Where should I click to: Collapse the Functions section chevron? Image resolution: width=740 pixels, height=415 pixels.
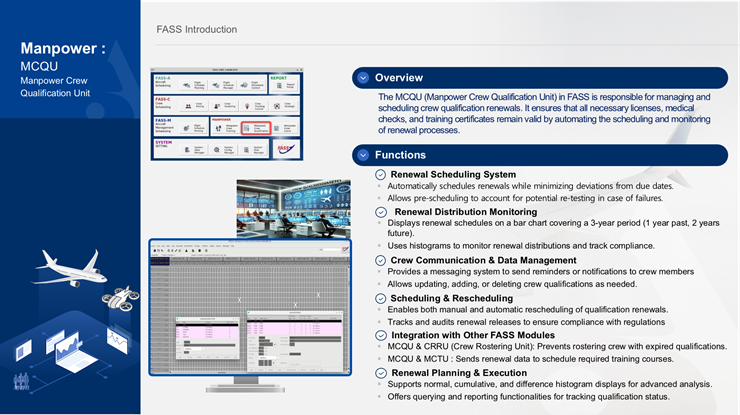(362, 155)
